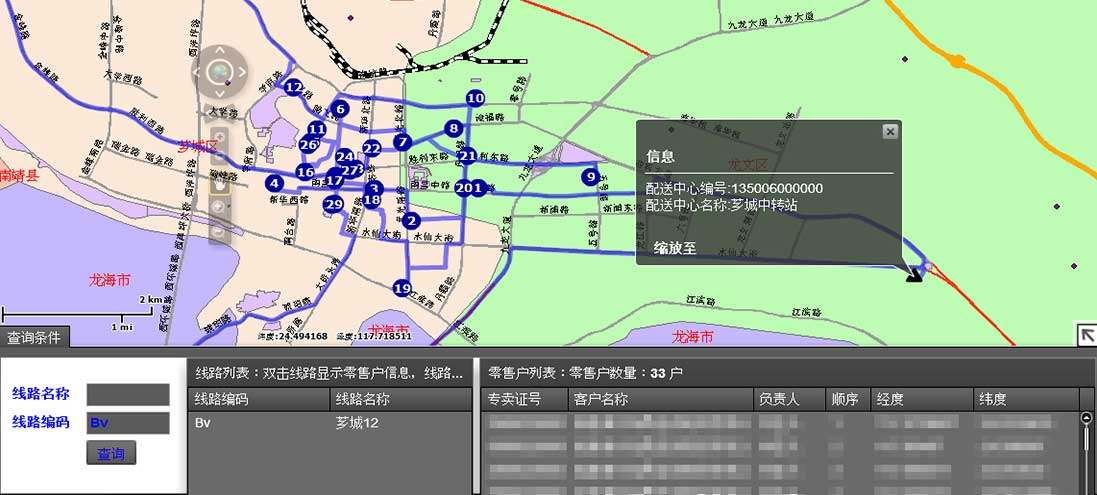
Task: Select the Bv route row 芗城12
Action: click(x=328, y=423)
